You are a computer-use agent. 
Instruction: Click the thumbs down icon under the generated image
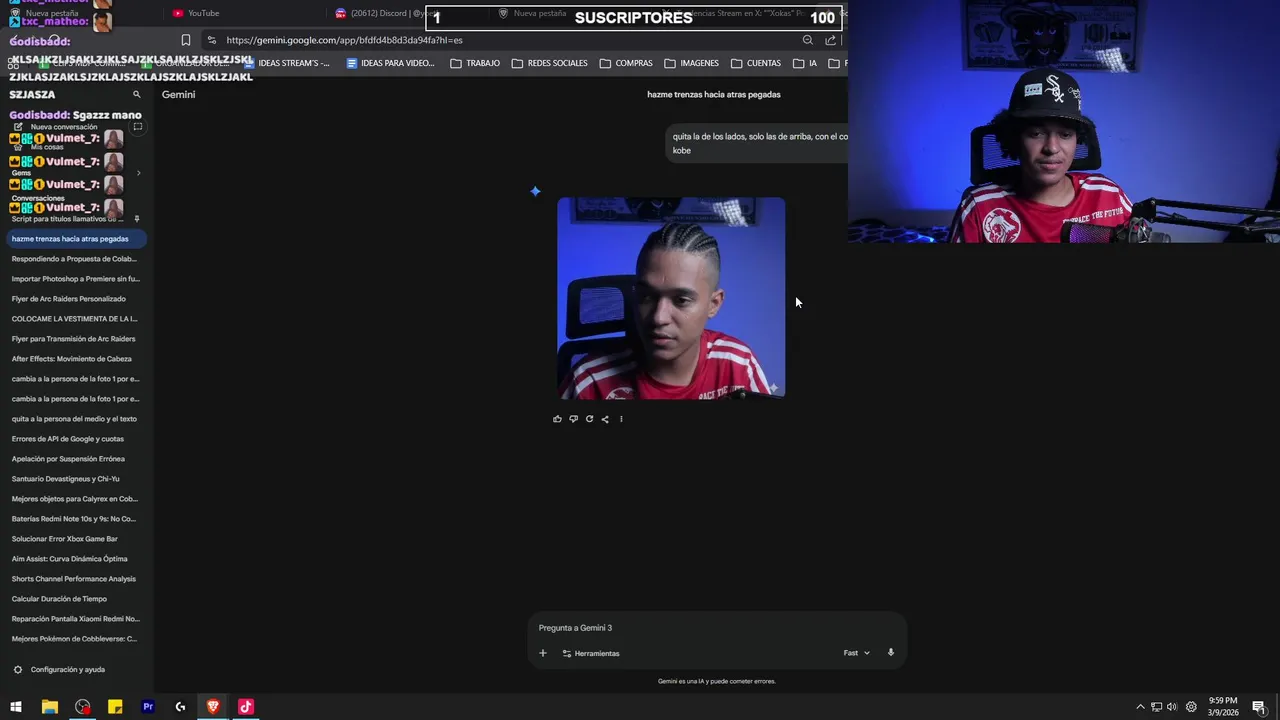click(x=573, y=419)
